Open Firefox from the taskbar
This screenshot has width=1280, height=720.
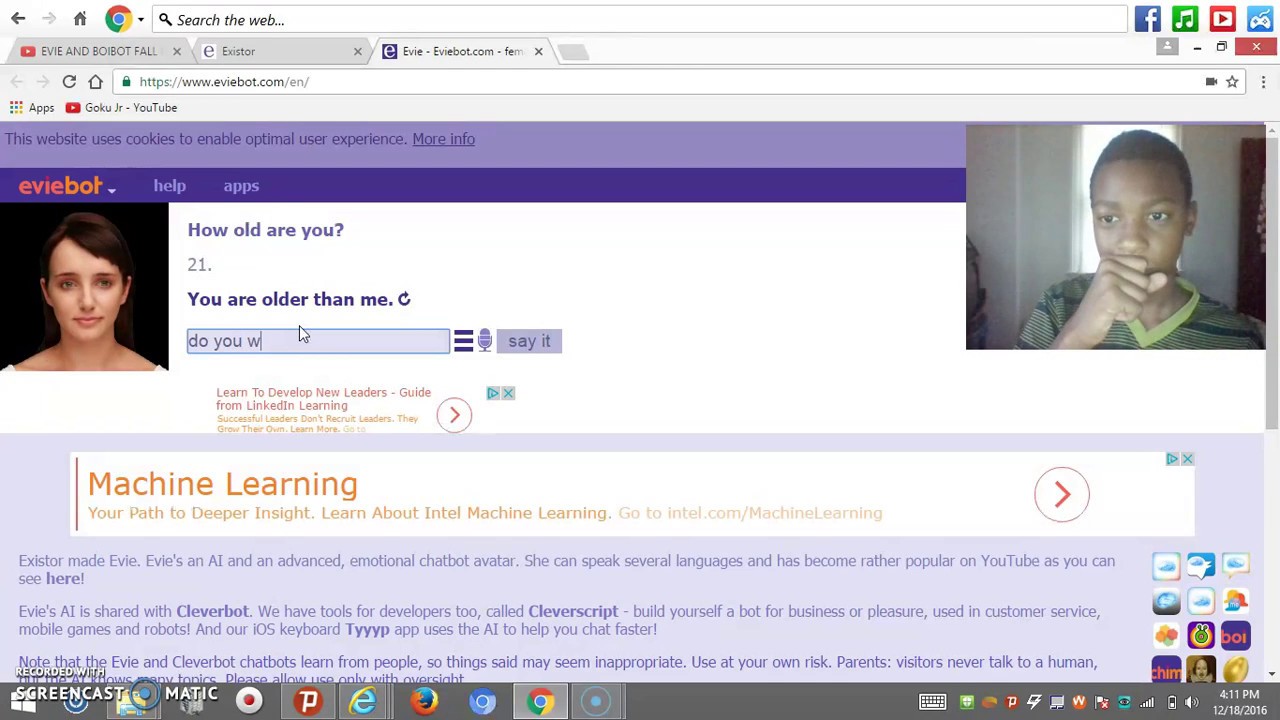click(424, 701)
